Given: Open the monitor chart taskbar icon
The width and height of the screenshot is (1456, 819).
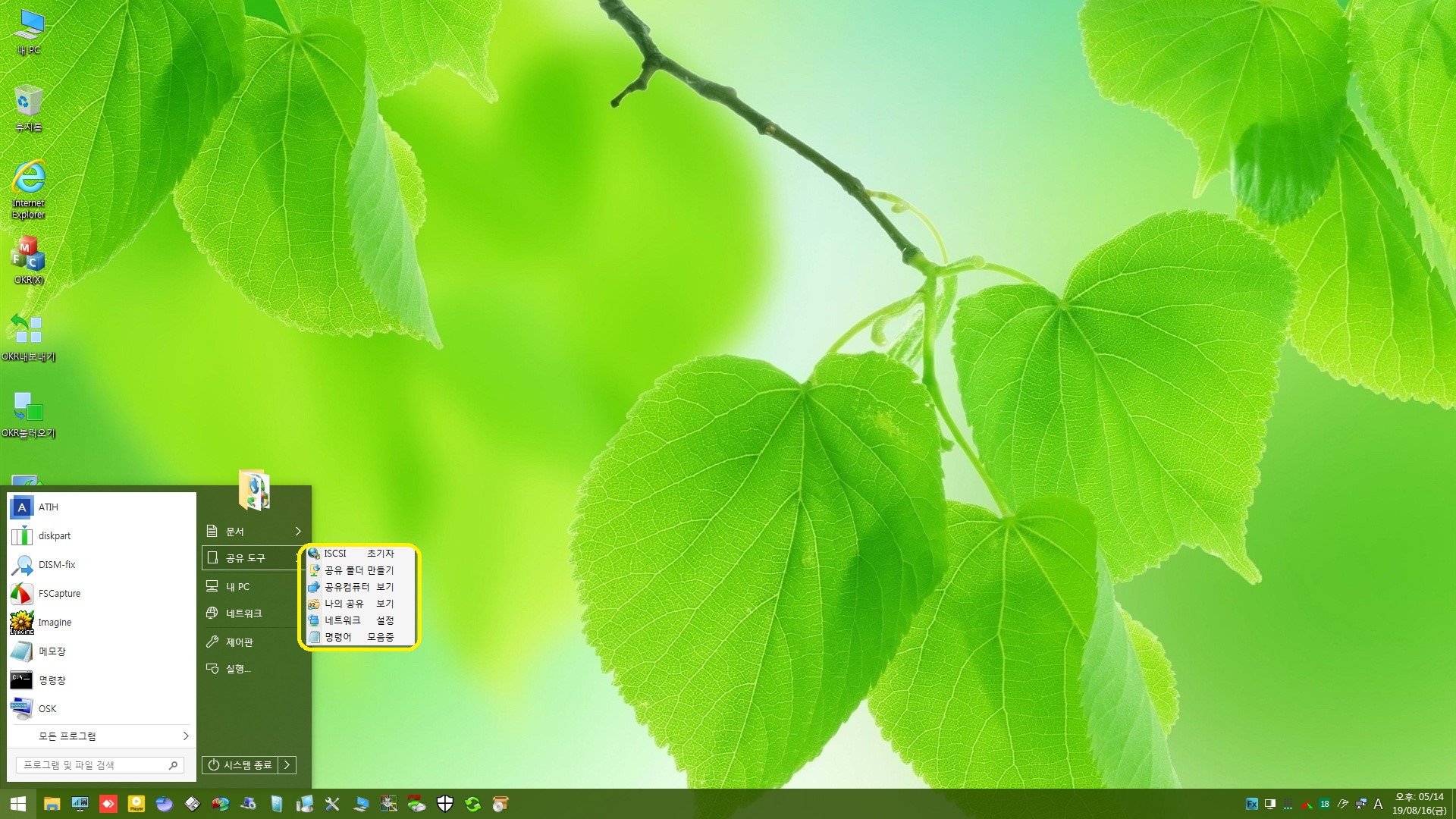Looking at the screenshot, I should (x=80, y=804).
